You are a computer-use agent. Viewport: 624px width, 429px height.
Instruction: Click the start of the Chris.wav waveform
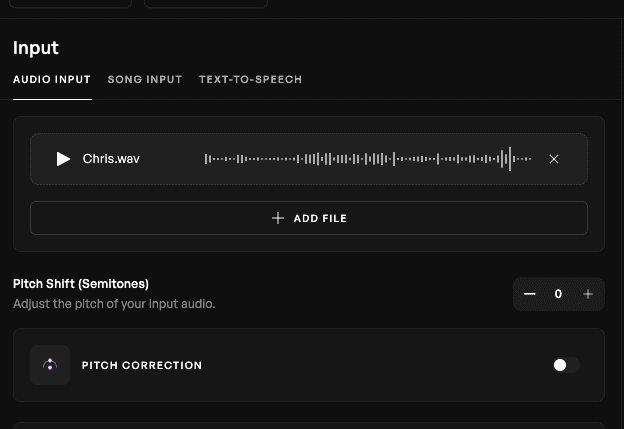point(206,159)
